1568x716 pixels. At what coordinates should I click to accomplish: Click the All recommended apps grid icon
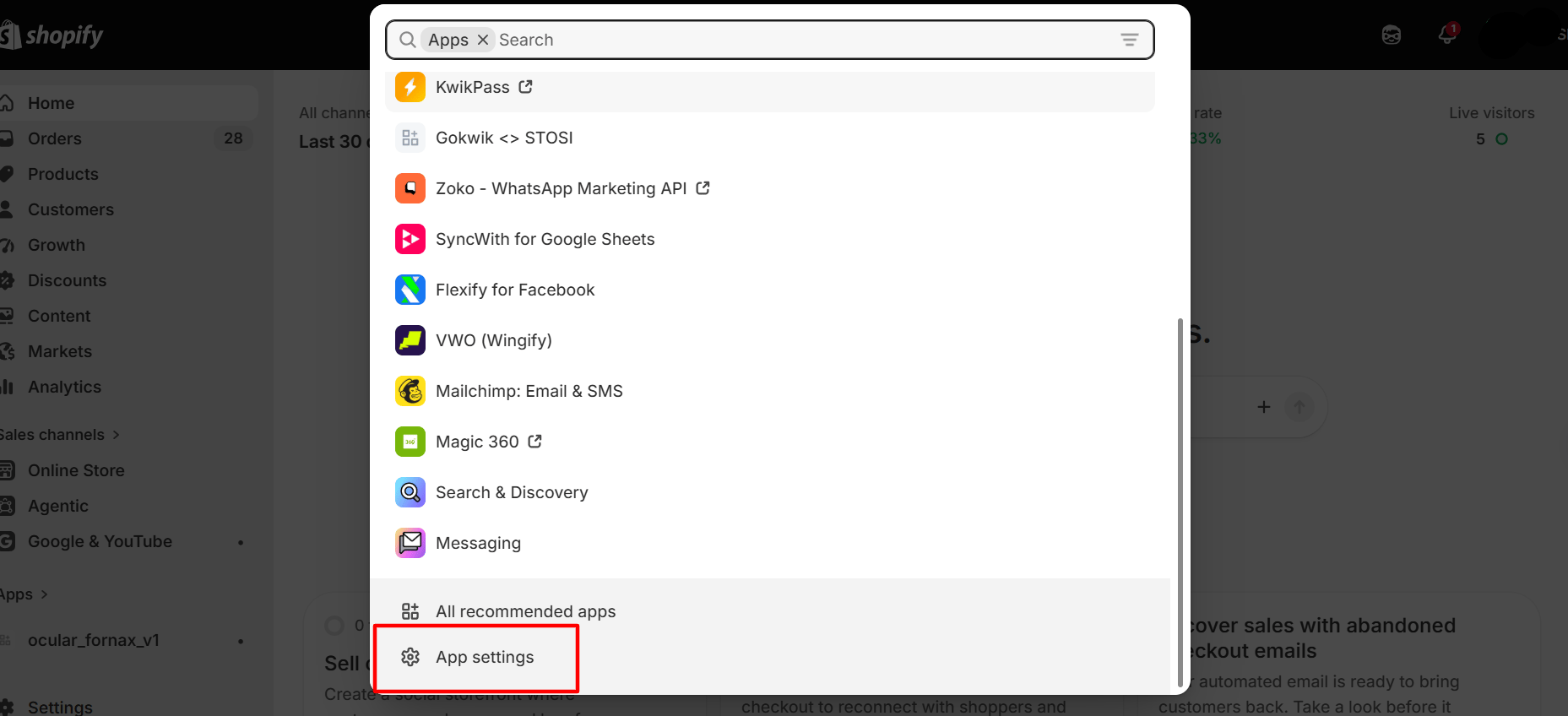pos(410,611)
